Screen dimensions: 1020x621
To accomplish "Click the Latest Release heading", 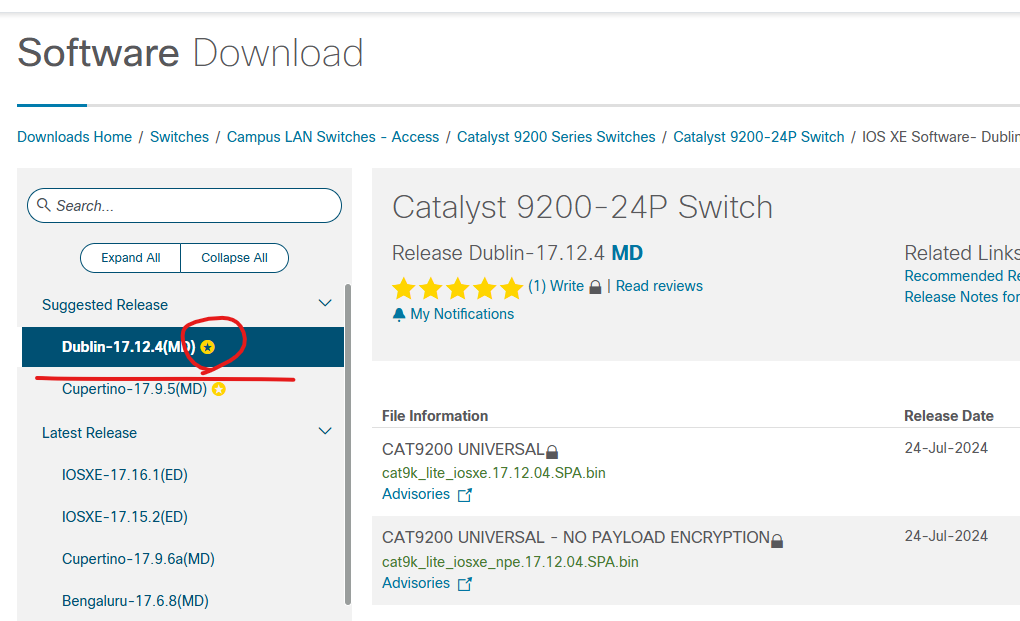I will 89,432.
